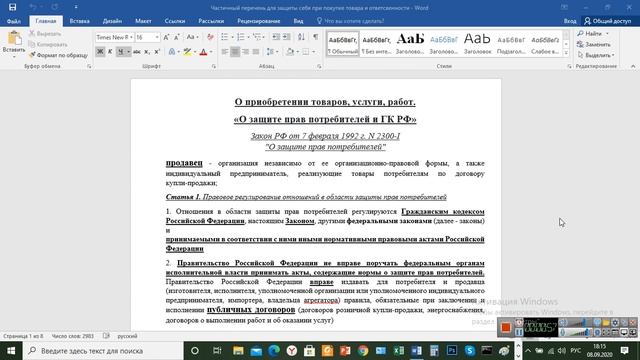
Task: Toggle subscript formatting
Action: (147, 52)
